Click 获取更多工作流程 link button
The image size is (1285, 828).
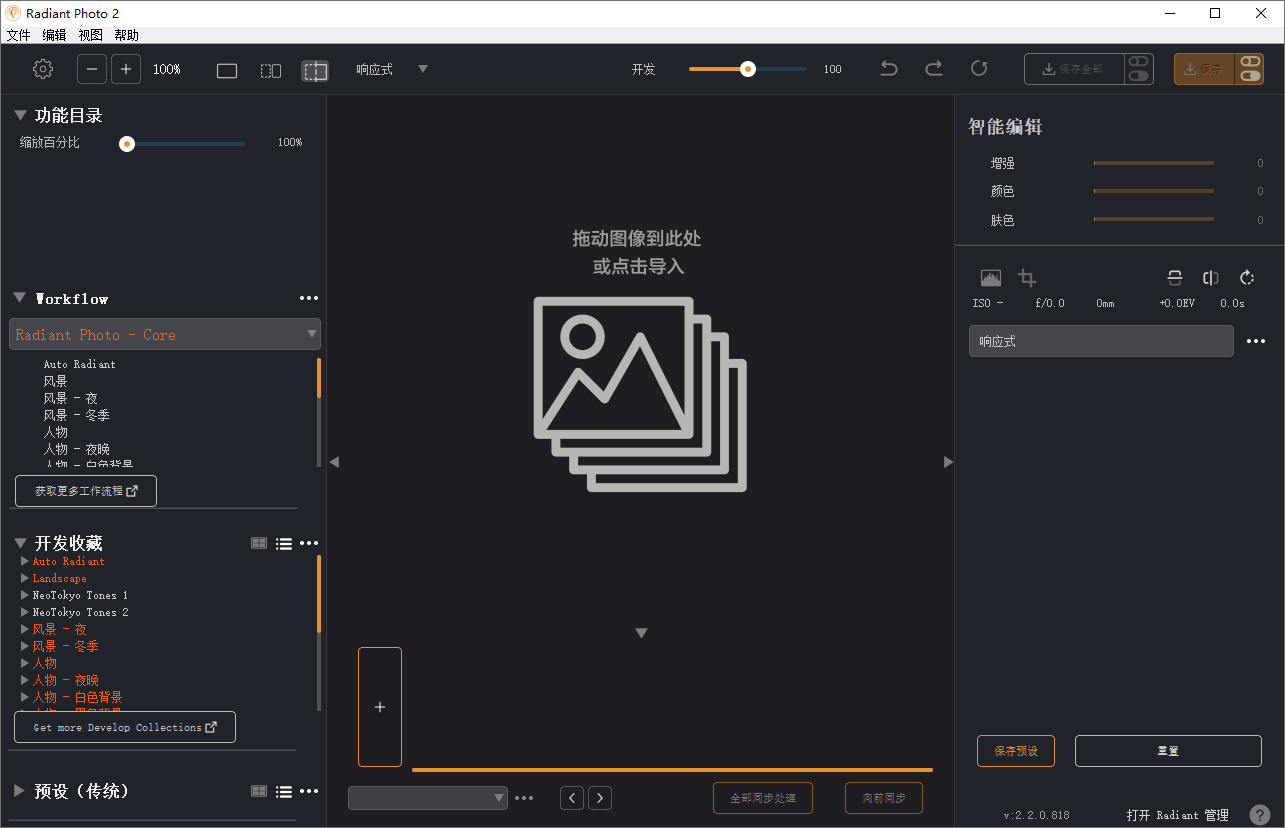pyautogui.click(x=86, y=491)
